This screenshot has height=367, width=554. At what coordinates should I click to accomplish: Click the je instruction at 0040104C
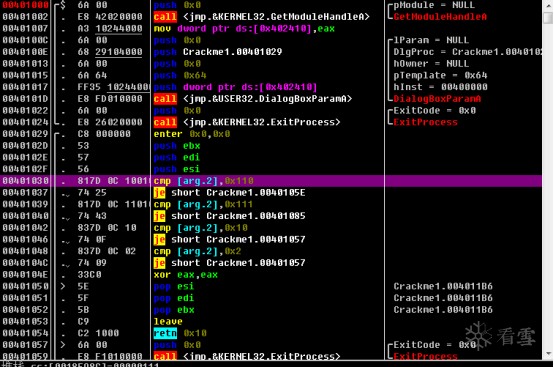(x=229, y=263)
